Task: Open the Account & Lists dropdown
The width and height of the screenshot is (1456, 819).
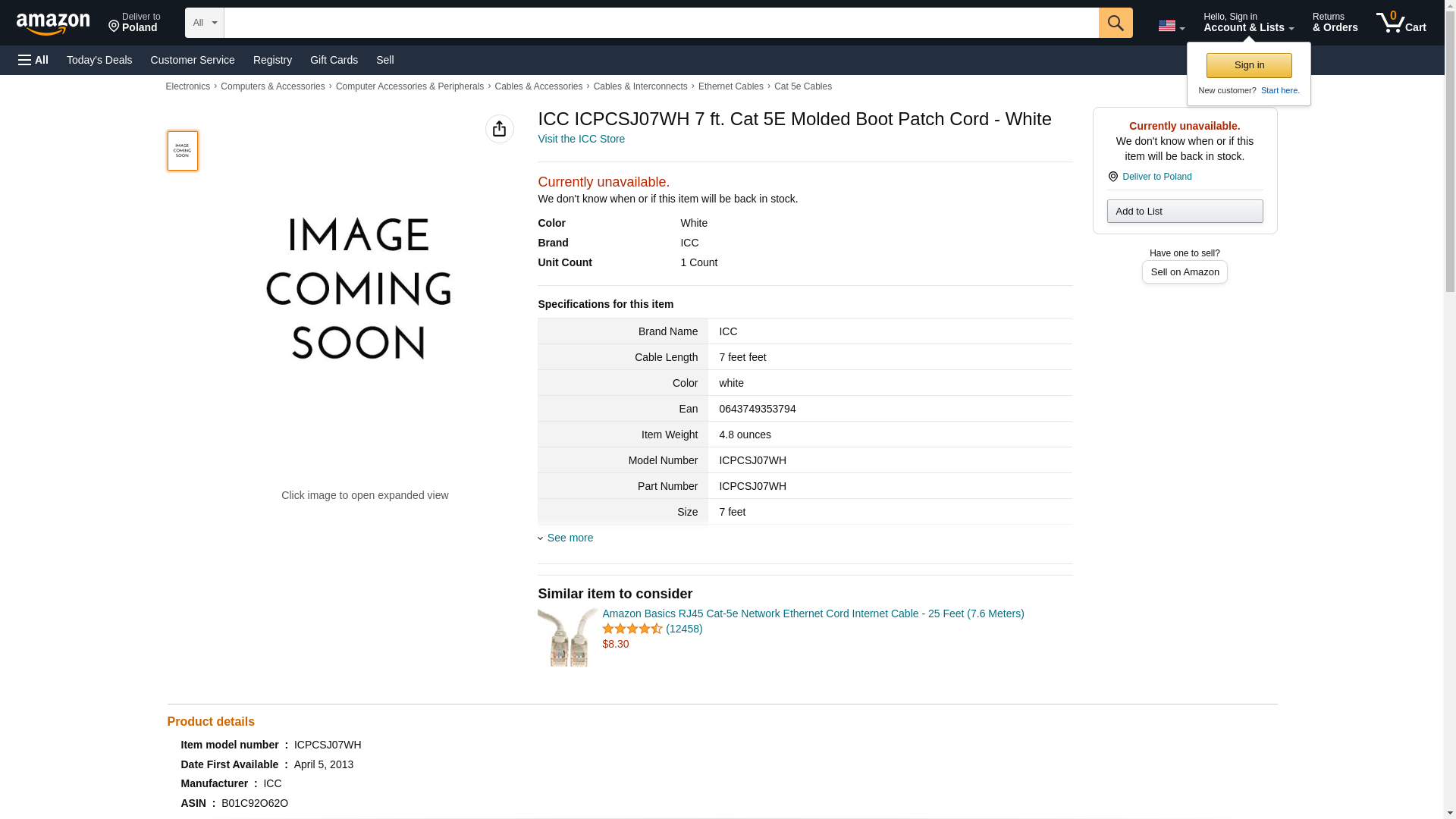Action: (1247, 23)
